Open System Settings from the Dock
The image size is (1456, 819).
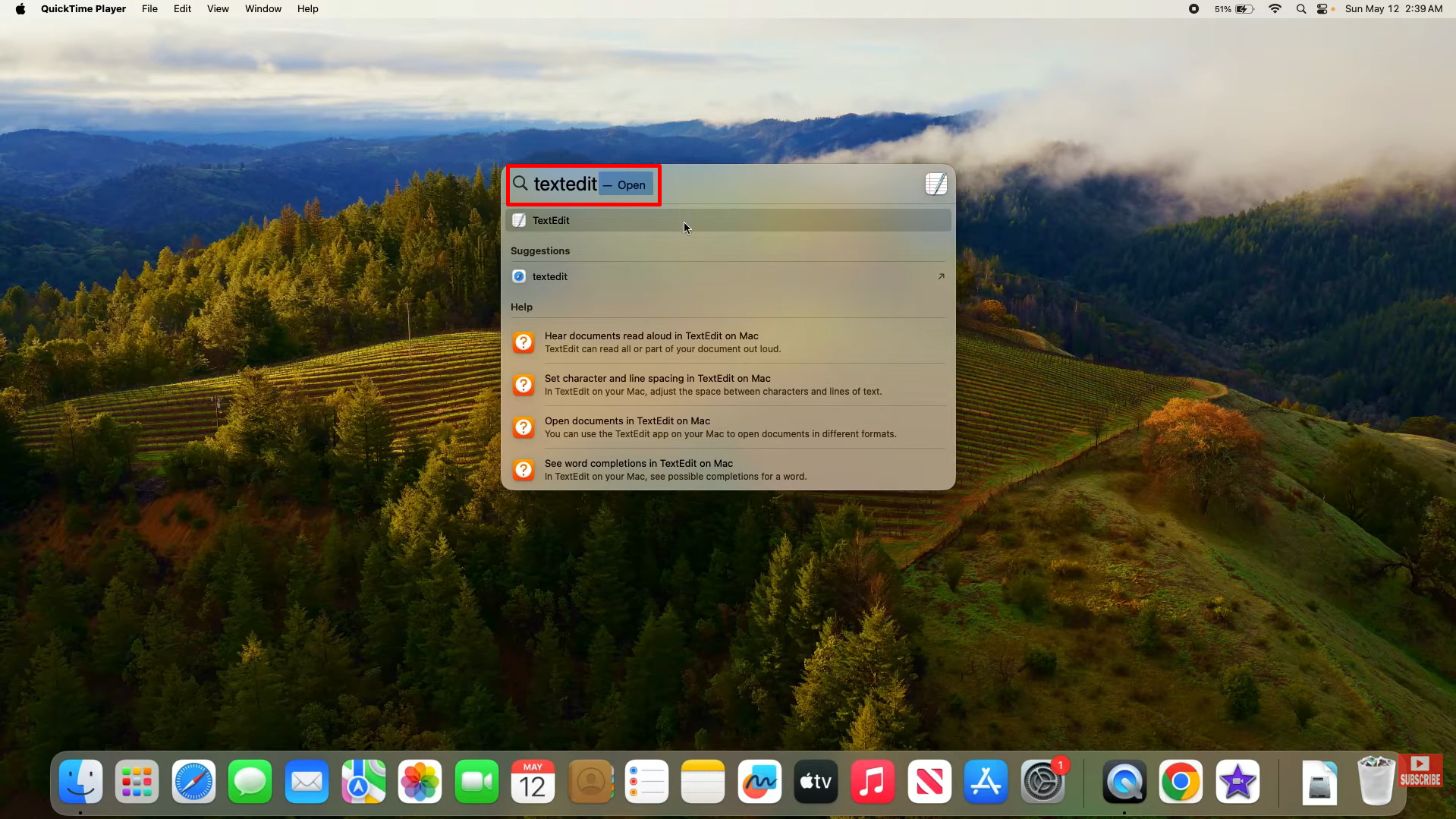(x=1042, y=782)
